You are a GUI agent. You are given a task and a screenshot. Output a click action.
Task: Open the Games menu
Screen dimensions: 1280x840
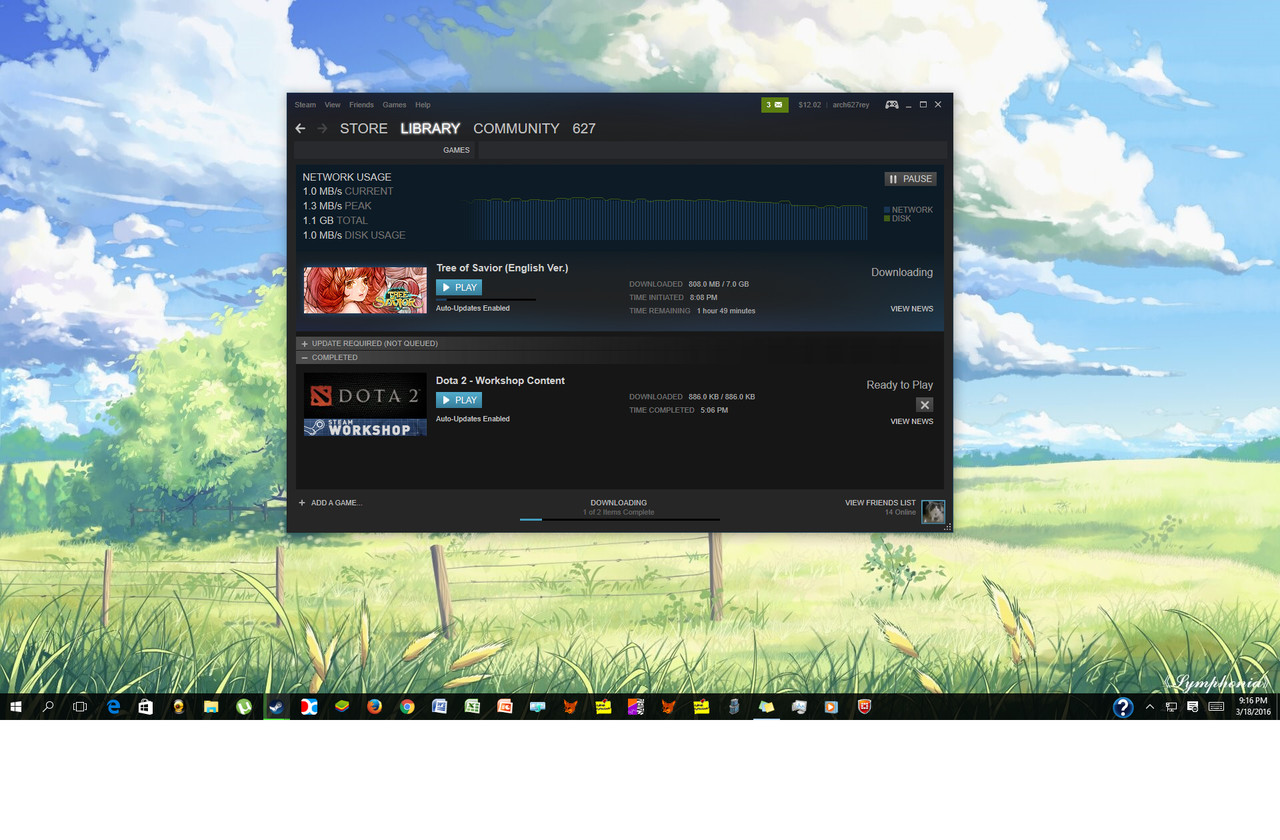coord(395,105)
